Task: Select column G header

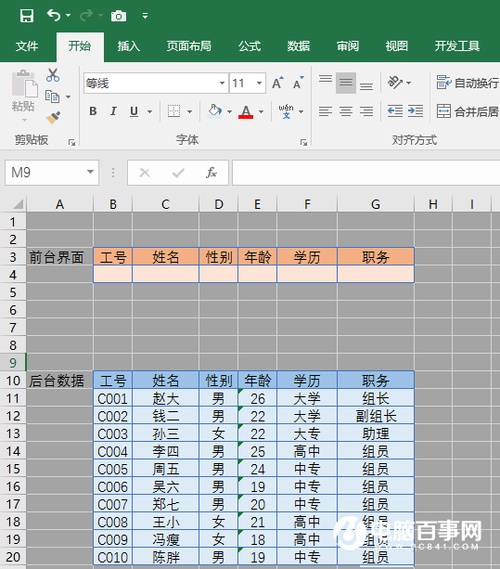Action: (x=376, y=204)
